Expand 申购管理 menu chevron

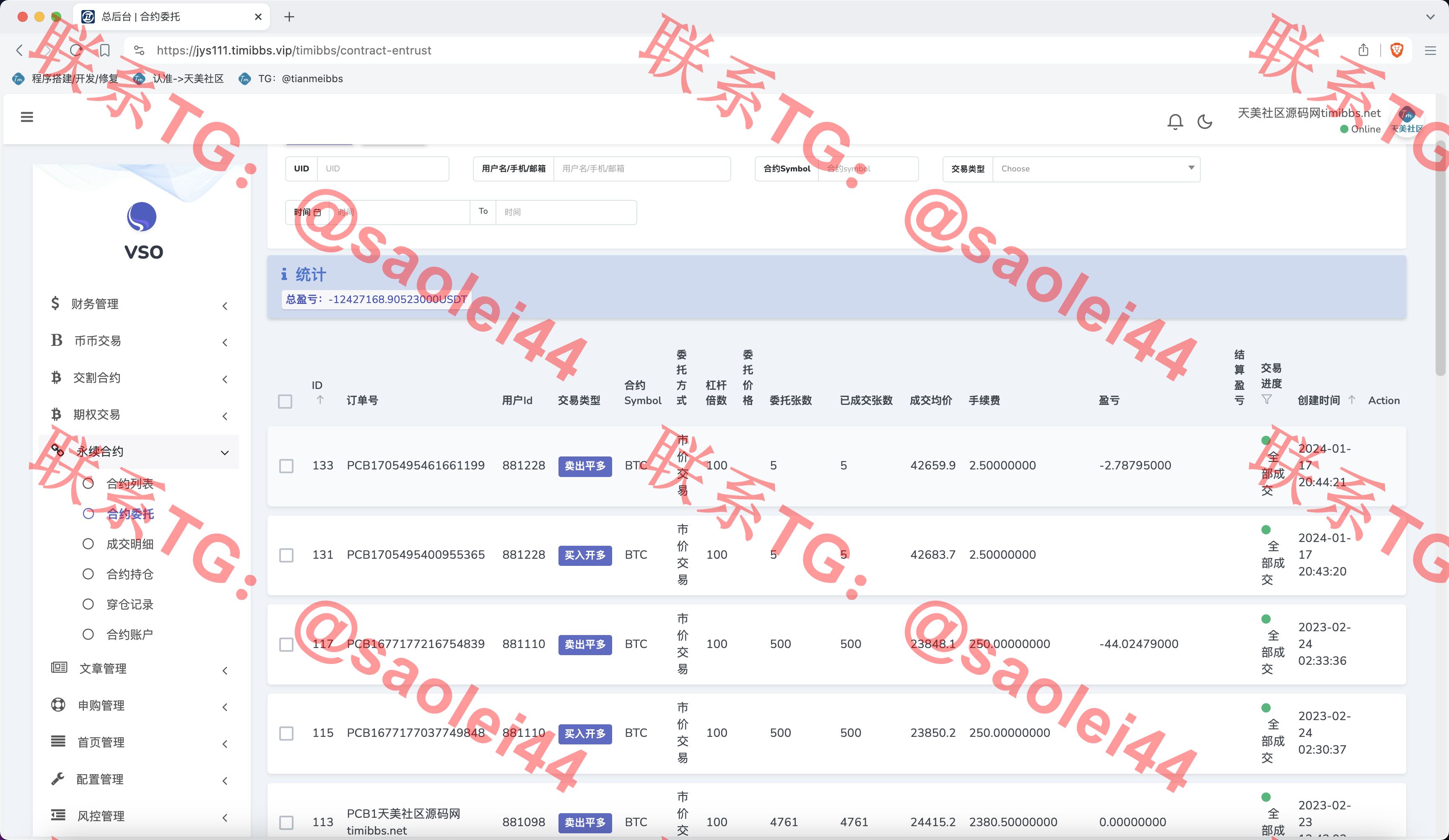225,707
